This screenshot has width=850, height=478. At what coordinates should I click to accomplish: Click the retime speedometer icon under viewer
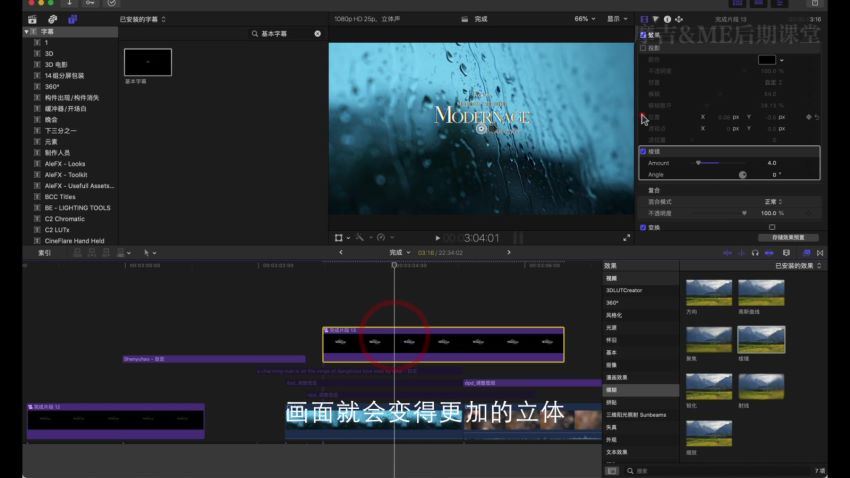click(x=381, y=237)
